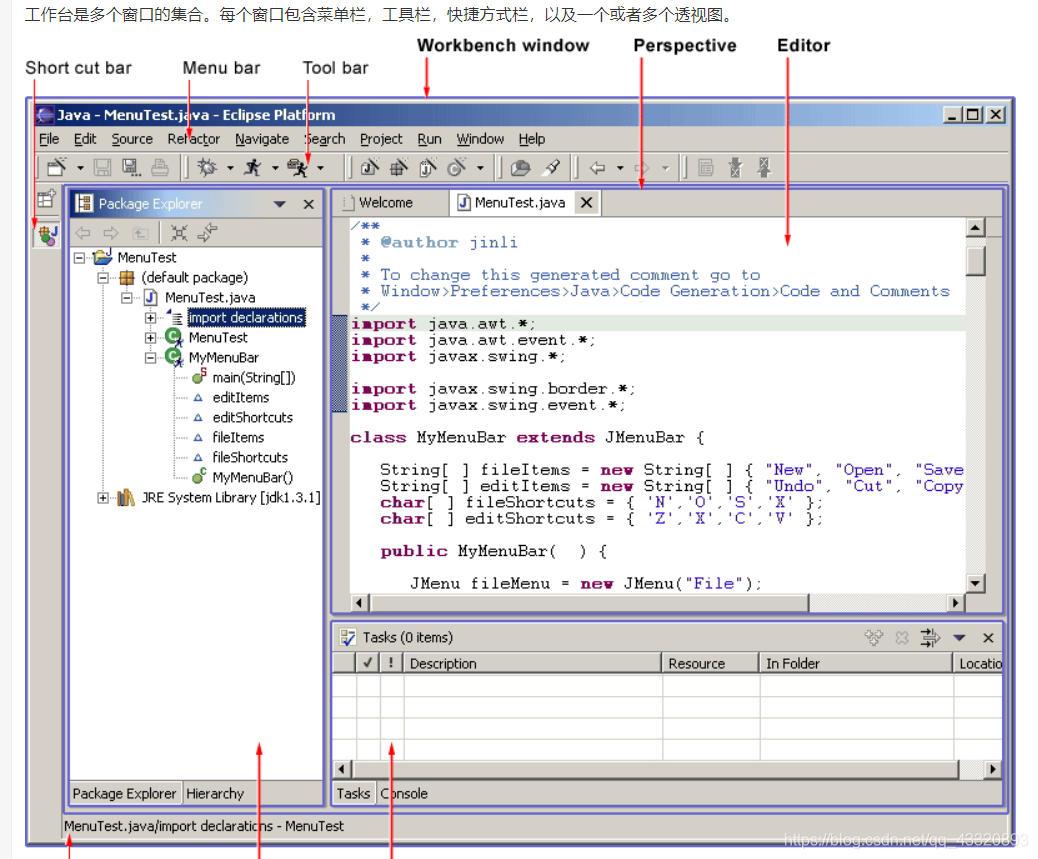
Task: Open the Debug dropdown arrow
Action: (x=230, y=168)
